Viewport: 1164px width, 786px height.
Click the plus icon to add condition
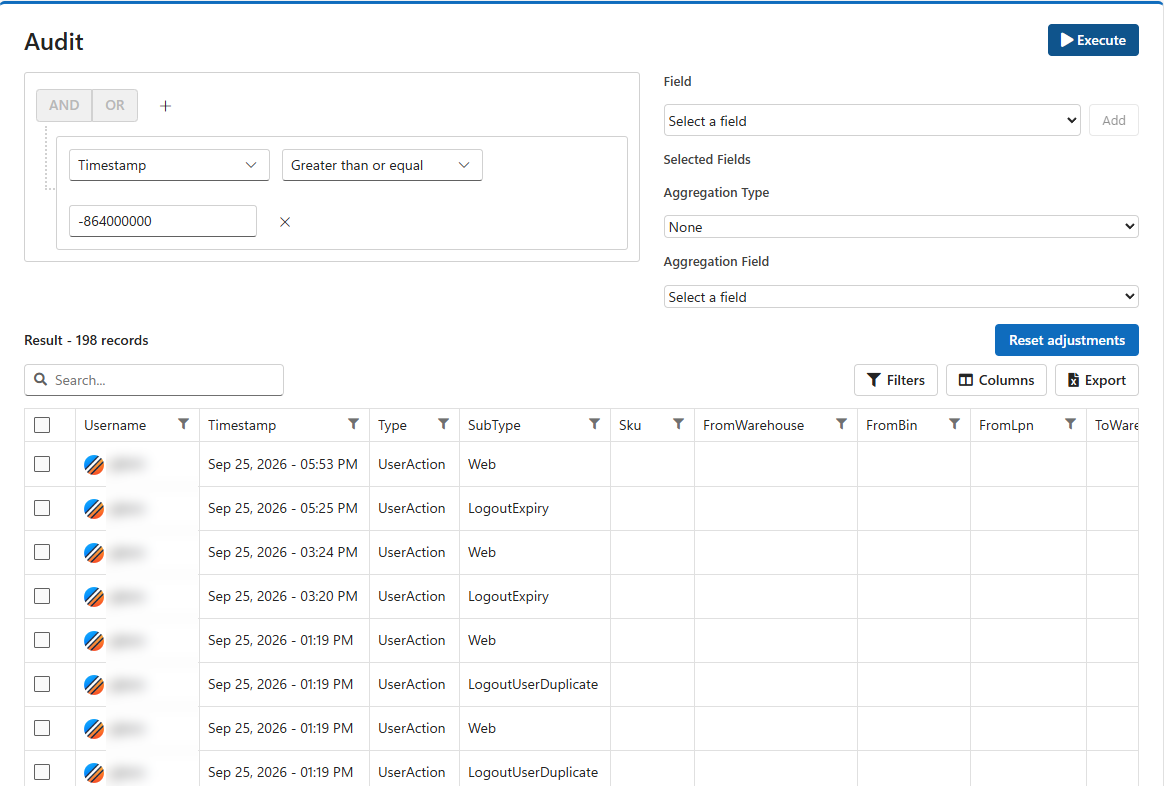coord(166,106)
